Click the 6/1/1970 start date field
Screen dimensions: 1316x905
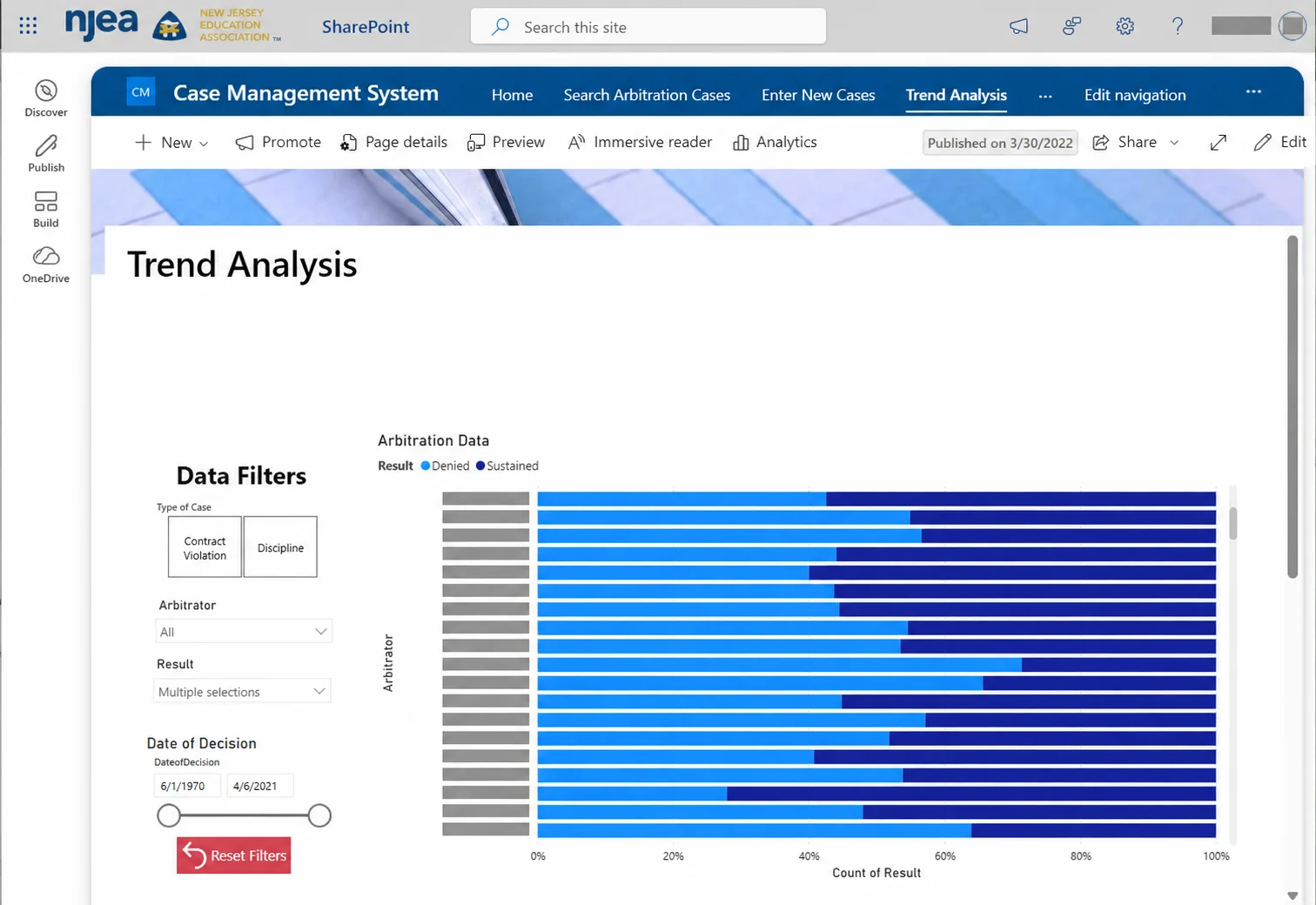[x=188, y=786]
